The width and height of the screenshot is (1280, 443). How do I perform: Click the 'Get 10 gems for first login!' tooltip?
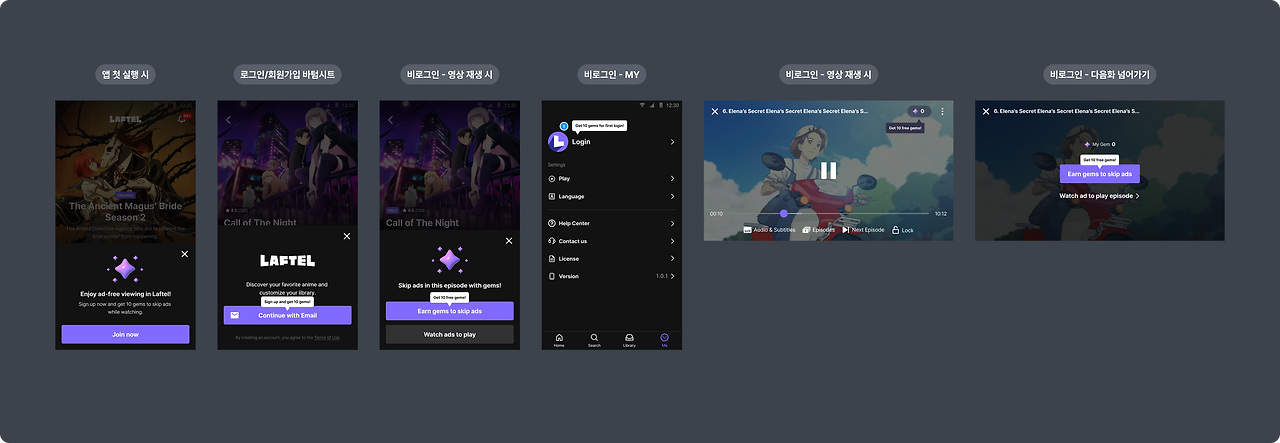point(599,126)
